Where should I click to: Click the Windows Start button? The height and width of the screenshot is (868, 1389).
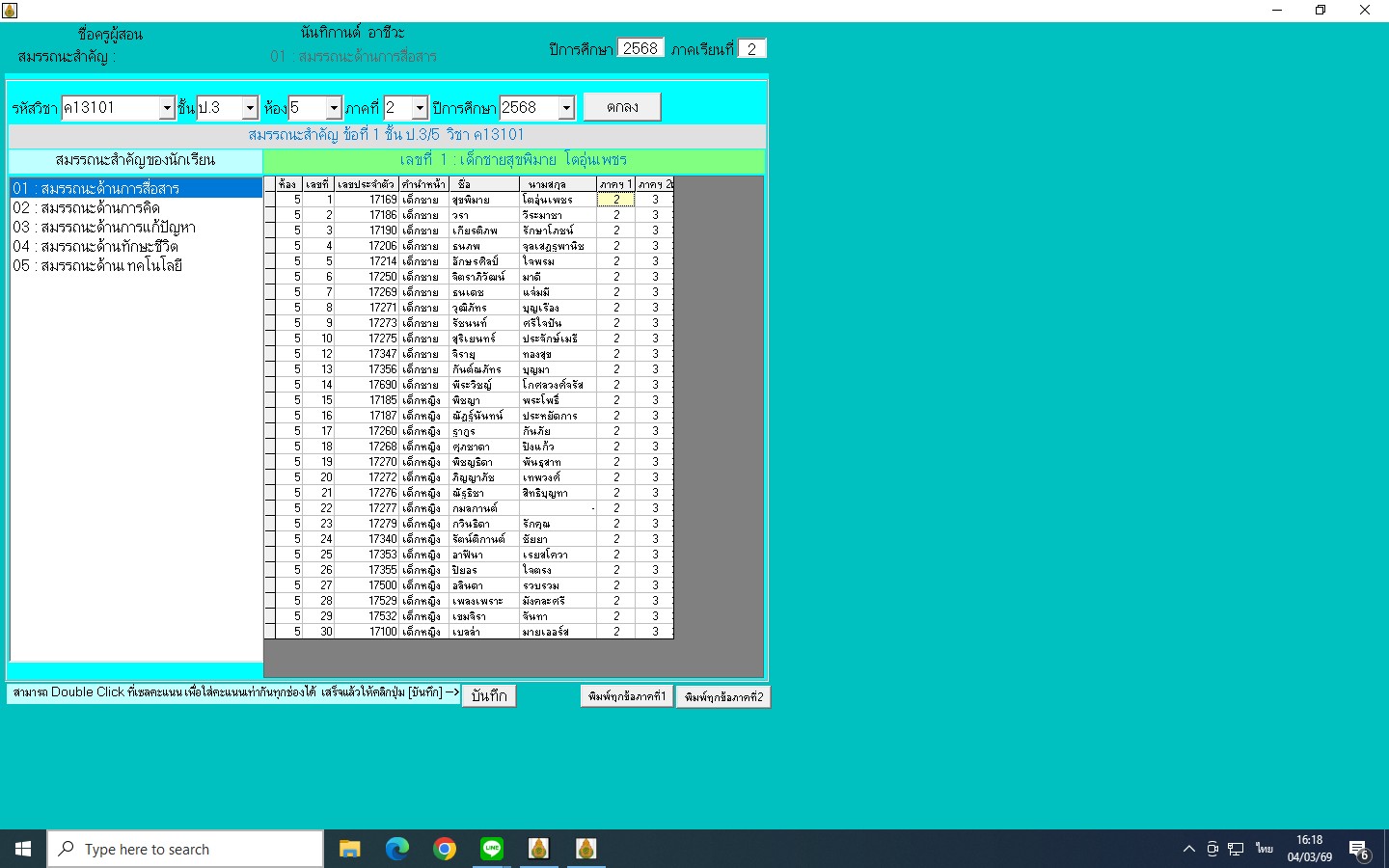[23, 849]
